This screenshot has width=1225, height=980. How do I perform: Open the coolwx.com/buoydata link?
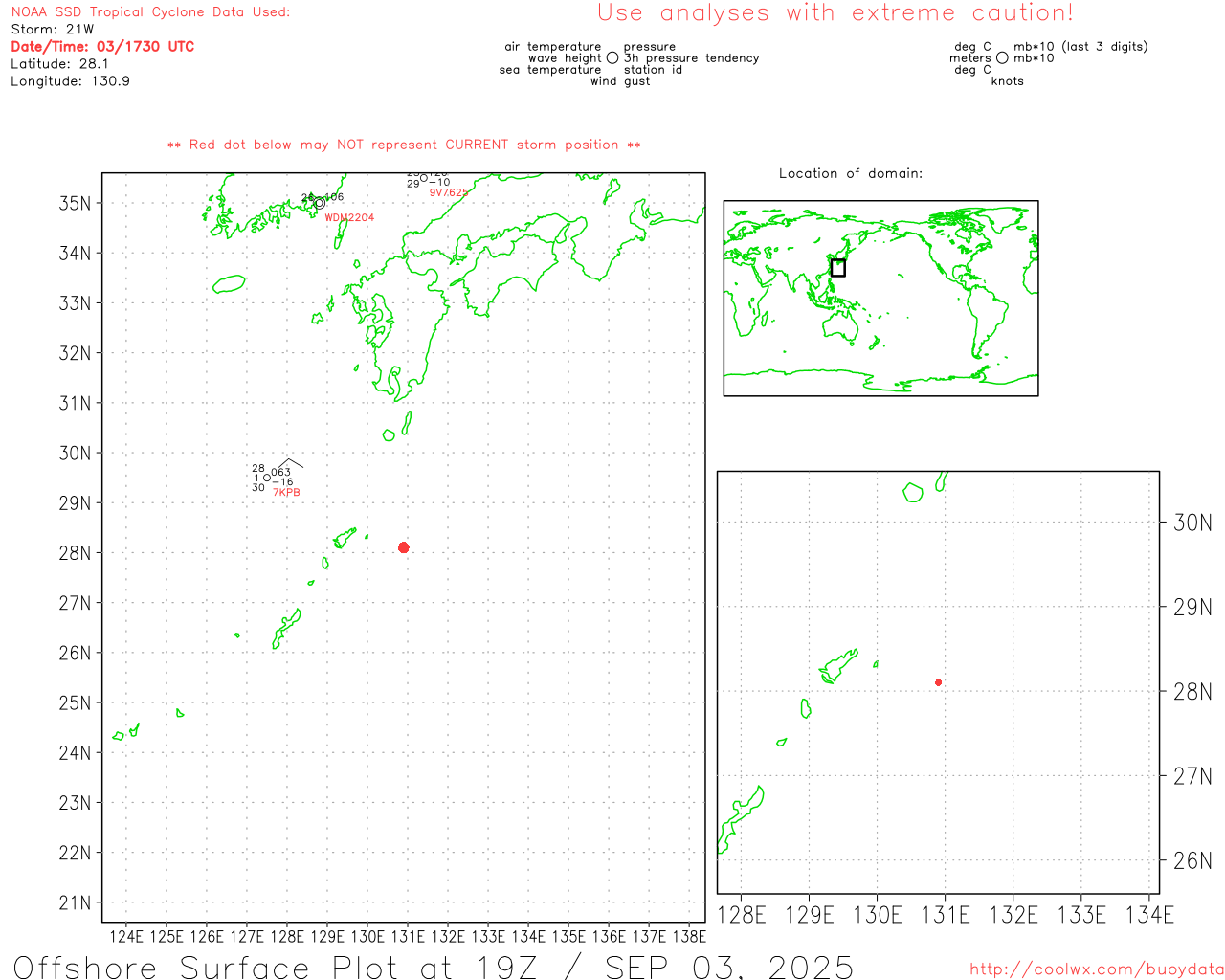(x=1097, y=969)
